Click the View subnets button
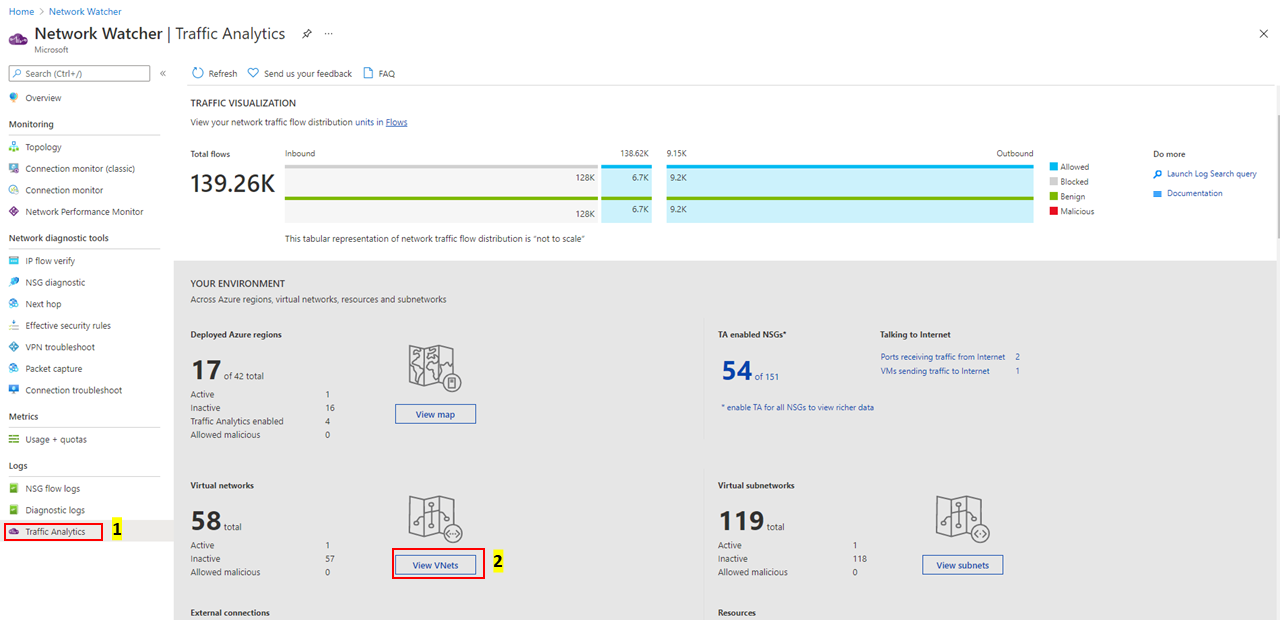 (962, 565)
